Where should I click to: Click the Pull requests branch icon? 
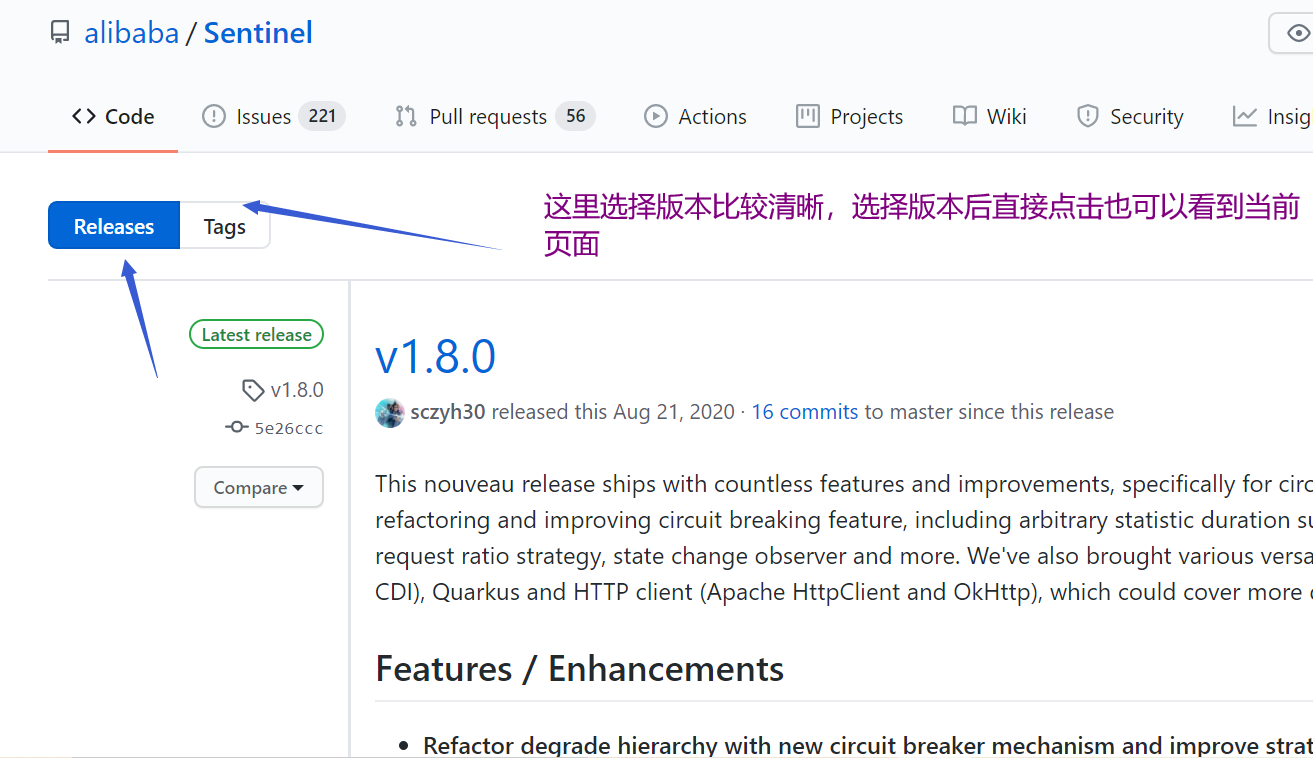tap(405, 116)
